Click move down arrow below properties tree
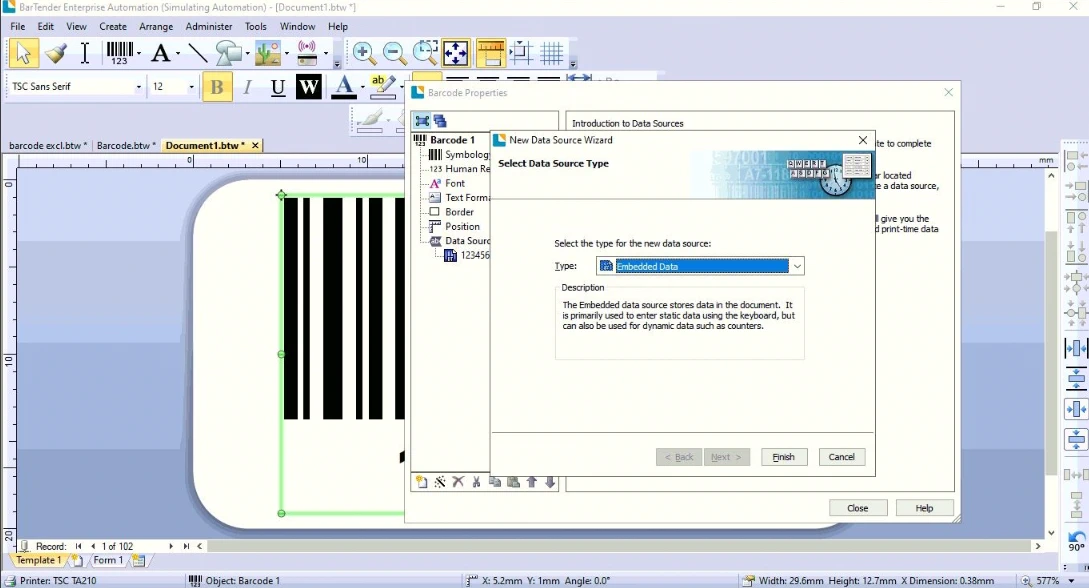The width and height of the screenshot is (1089, 588). (x=550, y=482)
